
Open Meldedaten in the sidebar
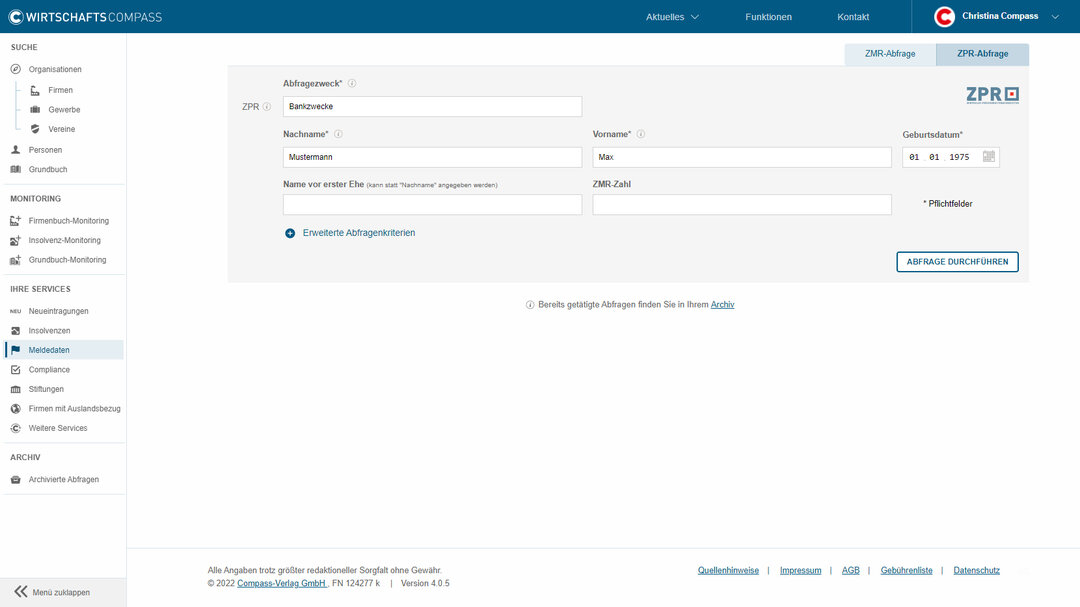[x=63, y=350]
